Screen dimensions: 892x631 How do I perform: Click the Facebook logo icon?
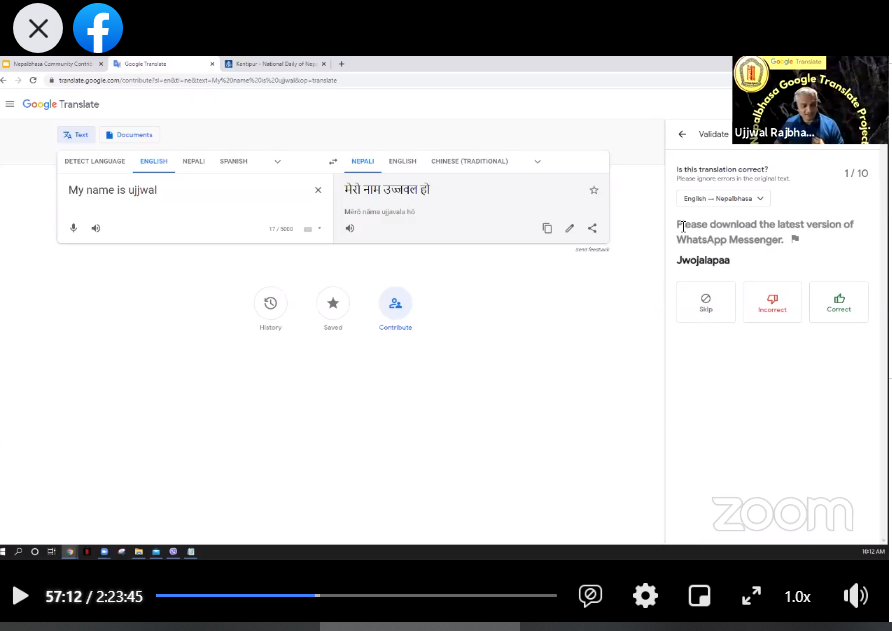click(98, 28)
